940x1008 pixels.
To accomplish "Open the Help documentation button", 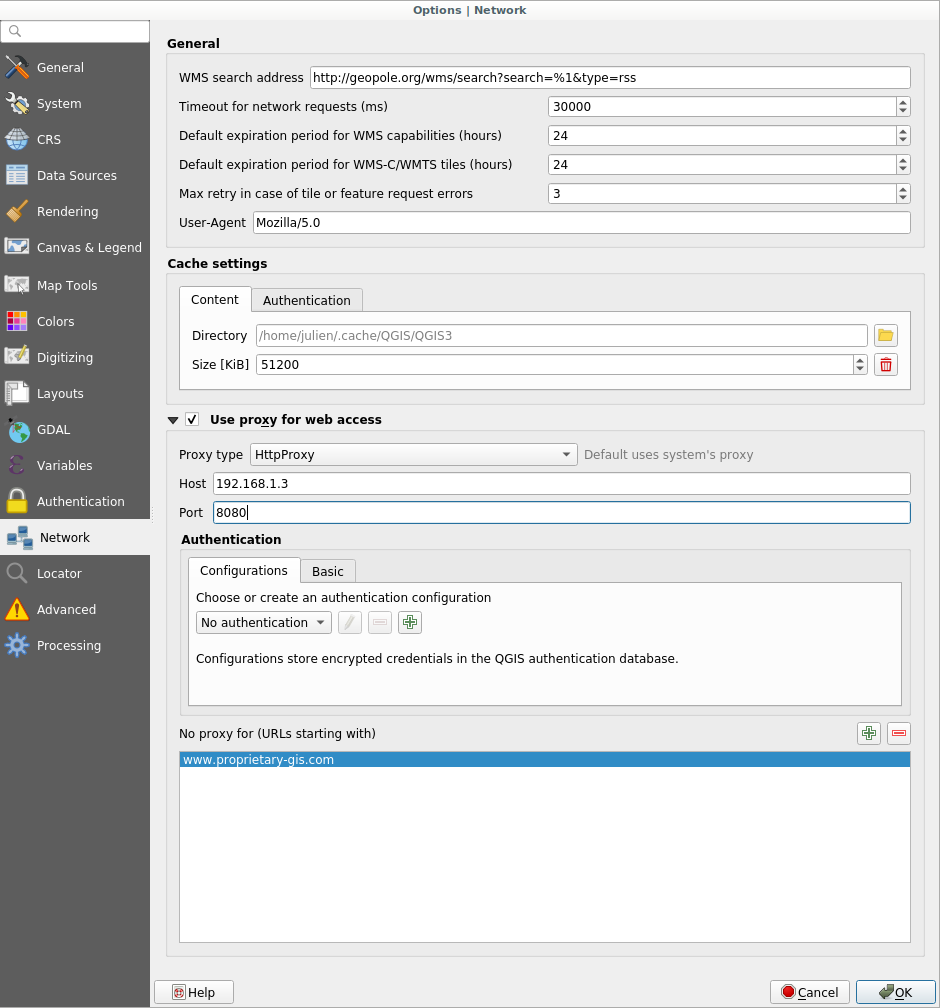I will [x=193, y=992].
